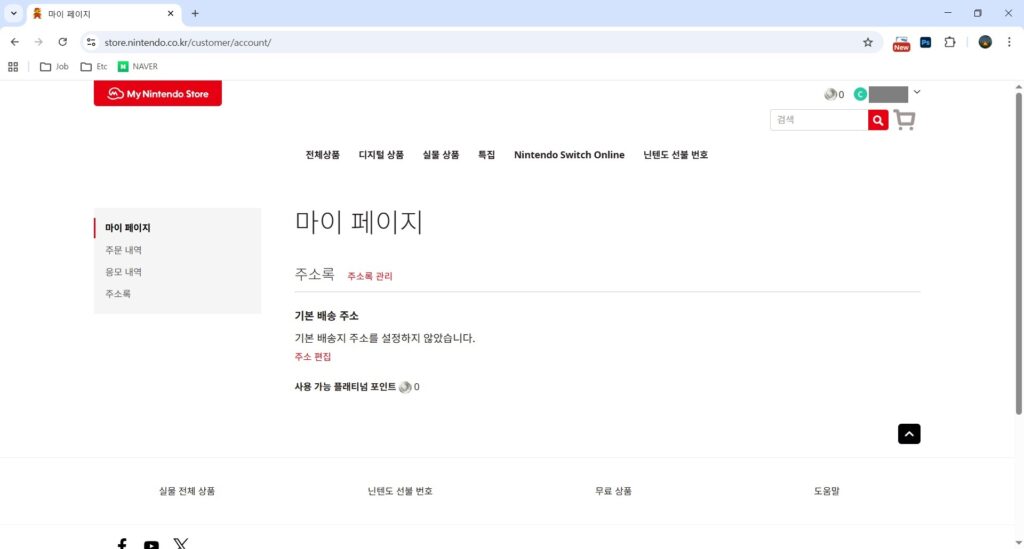Open the tab search dropdown arrow

(14, 13)
